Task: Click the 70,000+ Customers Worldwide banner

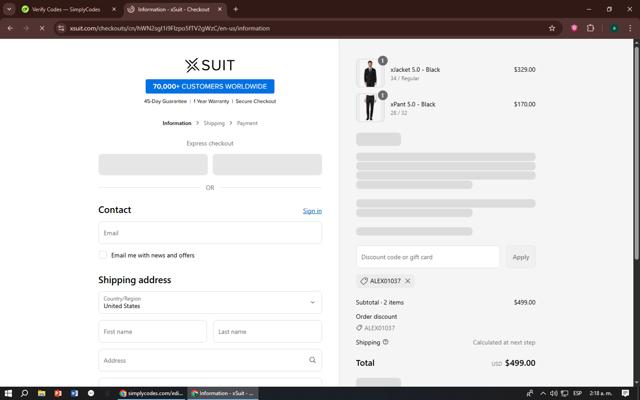Action: (210, 86)
